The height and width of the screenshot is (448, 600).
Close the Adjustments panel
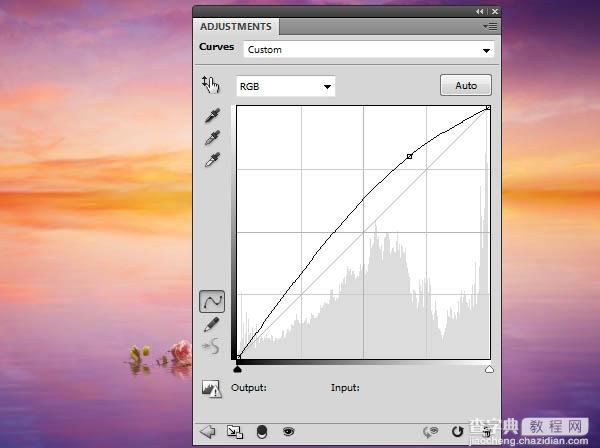point(495,11)
